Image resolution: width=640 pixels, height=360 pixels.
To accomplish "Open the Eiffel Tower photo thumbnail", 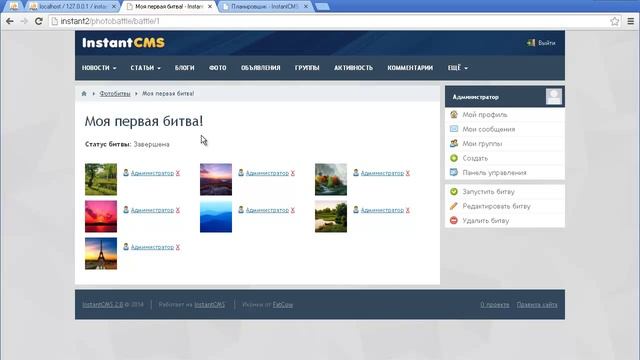I will [x=101, y=253].
